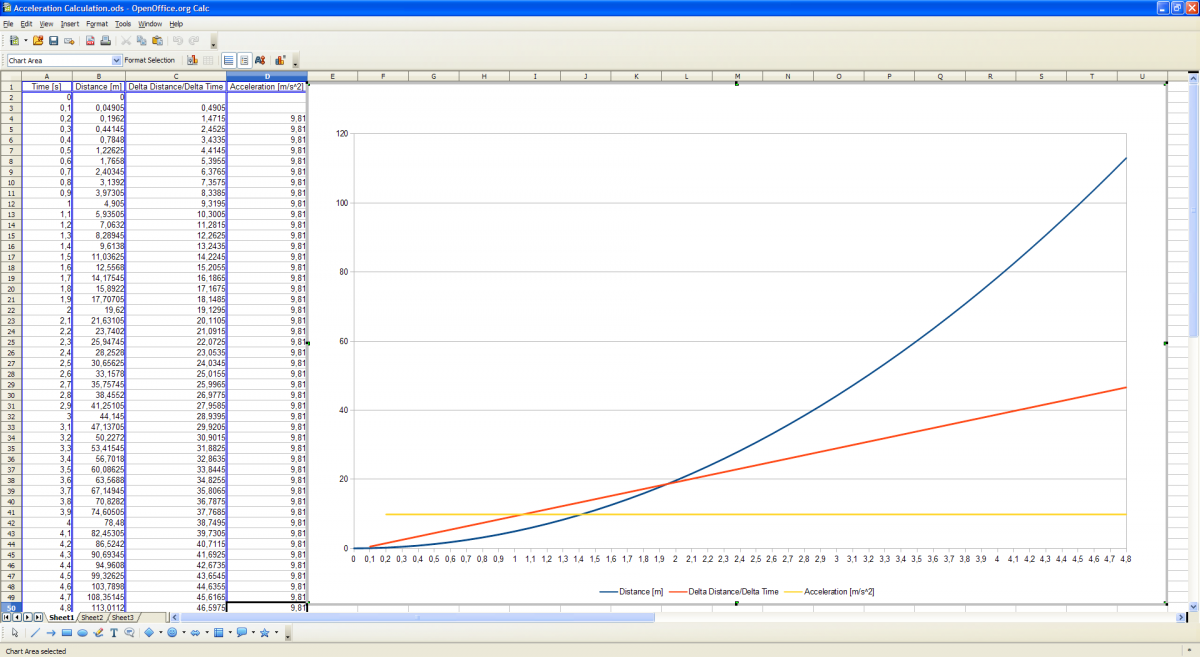Image resolution: width=1200 pixels, height=657 pixels.
Task: Toggle Scale Text in chart toolbar
Action: pyautogui.click(x=260, y=60)
